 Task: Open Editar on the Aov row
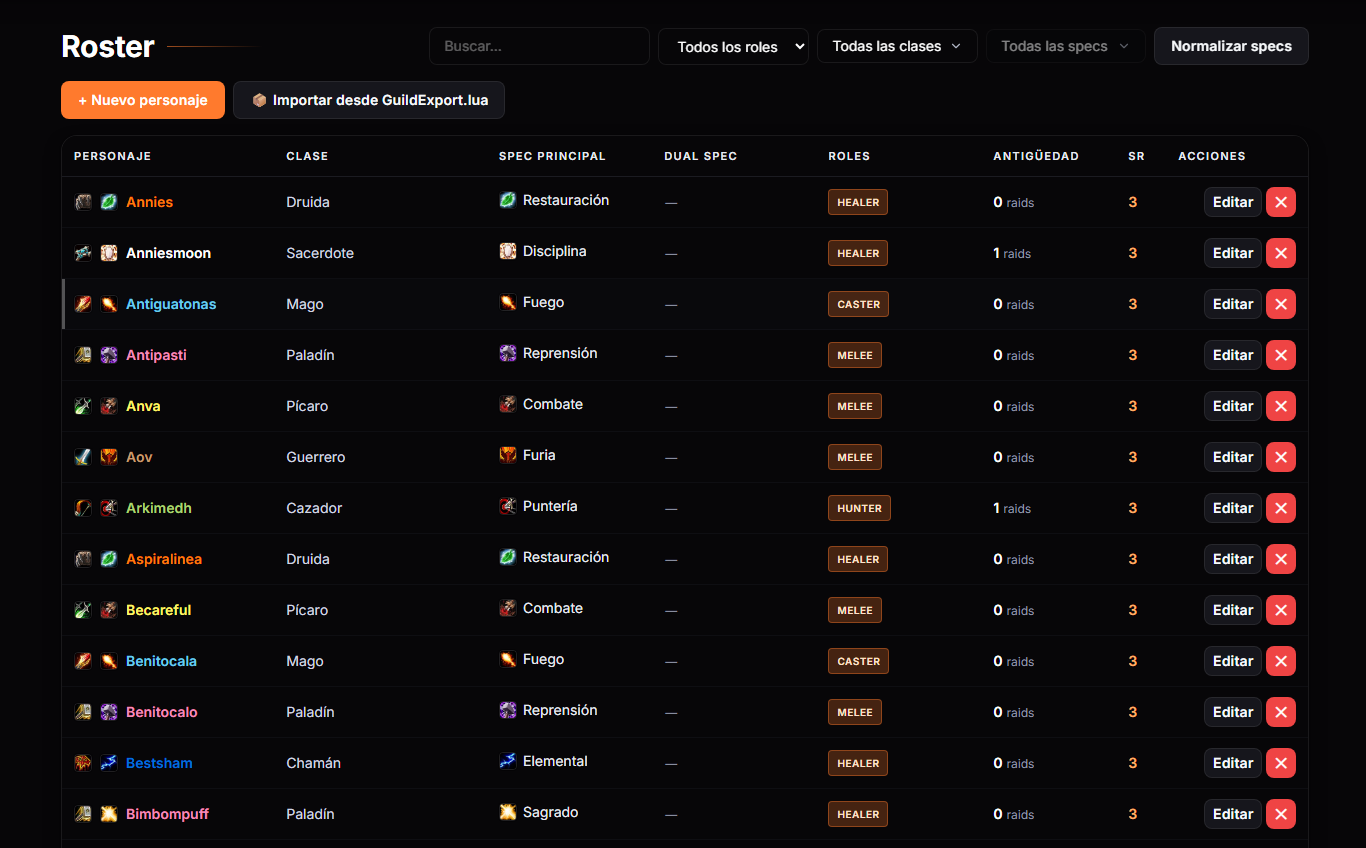tap(1233, 457)
